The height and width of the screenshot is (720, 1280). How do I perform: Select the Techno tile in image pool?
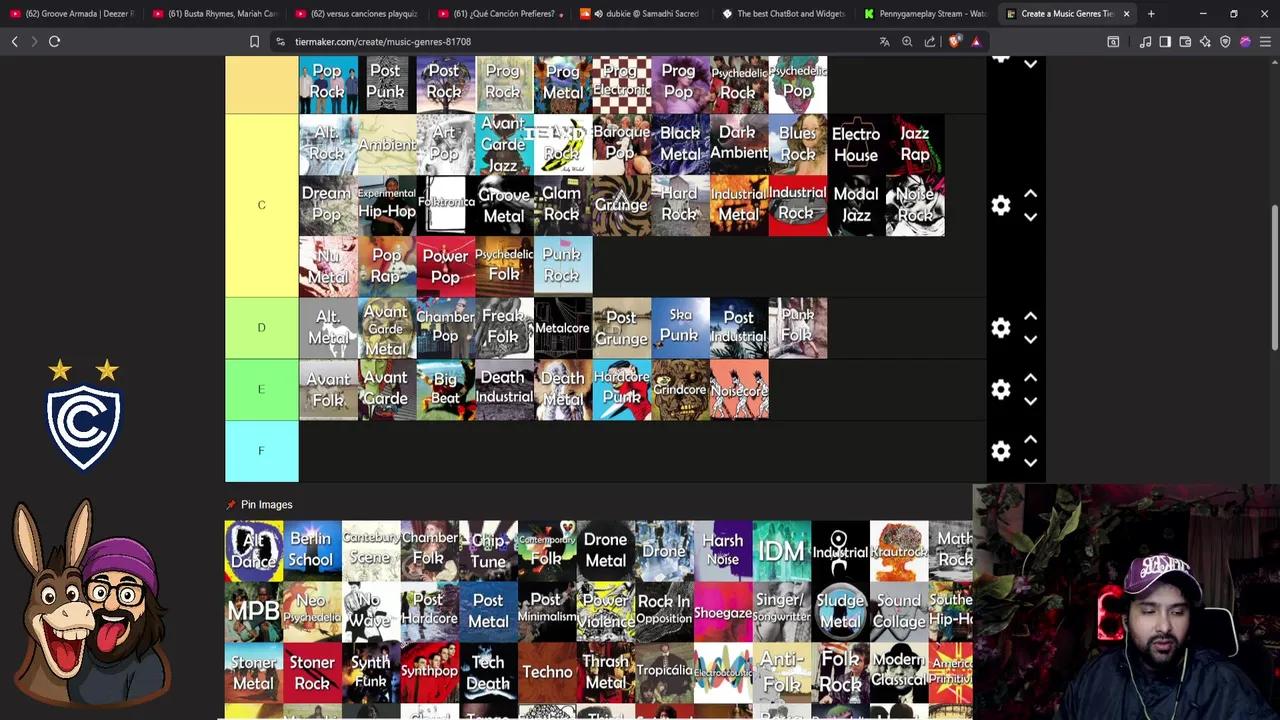tap(547, 673)
